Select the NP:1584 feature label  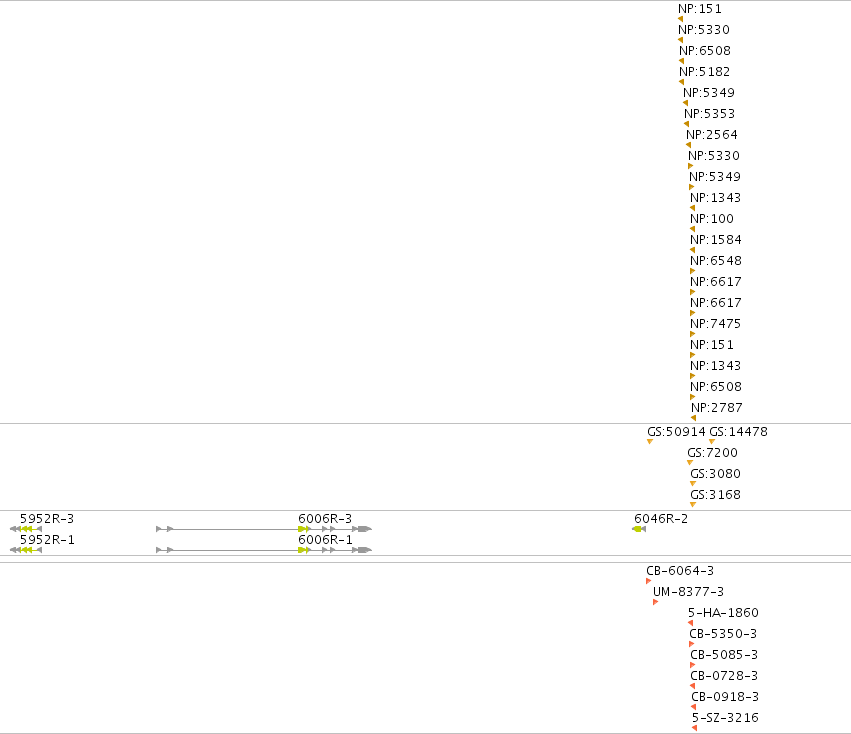pyautogui.click(x=715, y=240)
